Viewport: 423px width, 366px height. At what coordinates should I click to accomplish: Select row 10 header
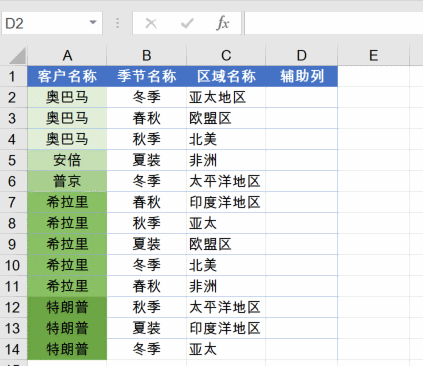pos(13,265)
